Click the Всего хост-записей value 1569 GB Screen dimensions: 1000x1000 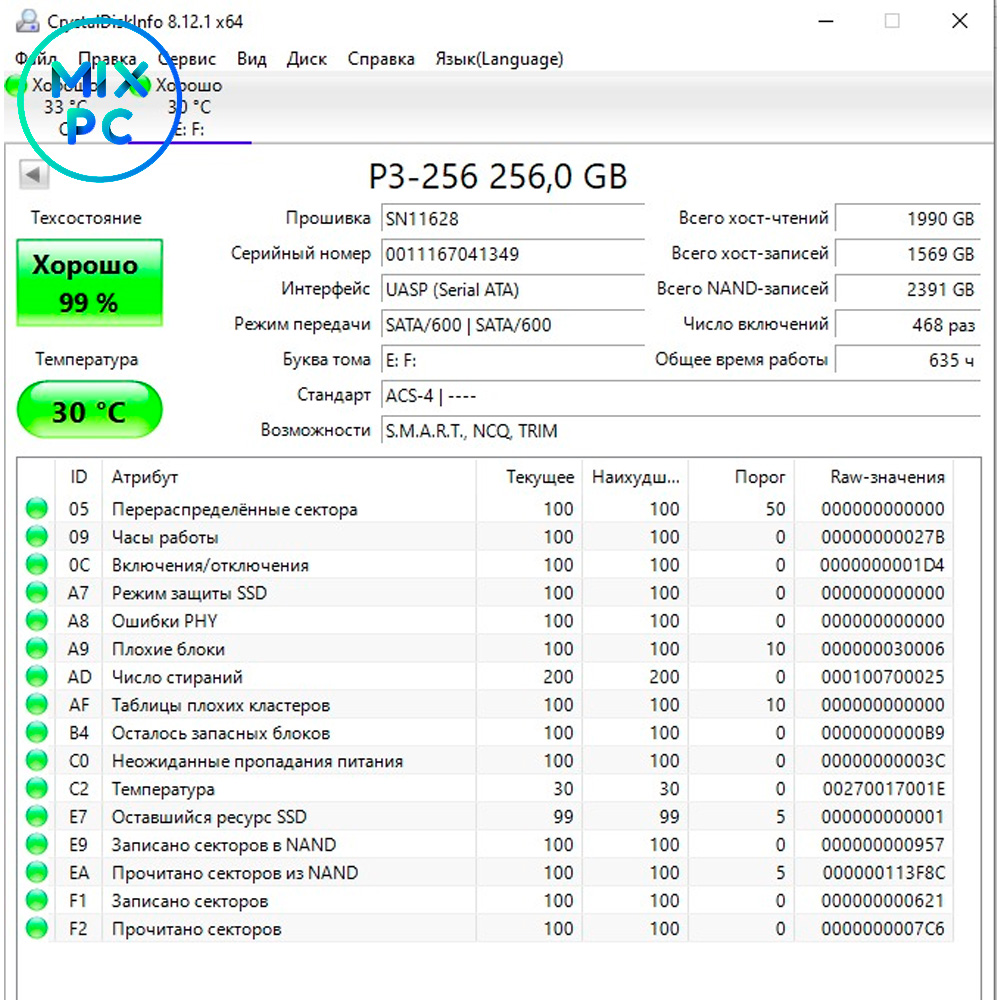tap(908, 254)
